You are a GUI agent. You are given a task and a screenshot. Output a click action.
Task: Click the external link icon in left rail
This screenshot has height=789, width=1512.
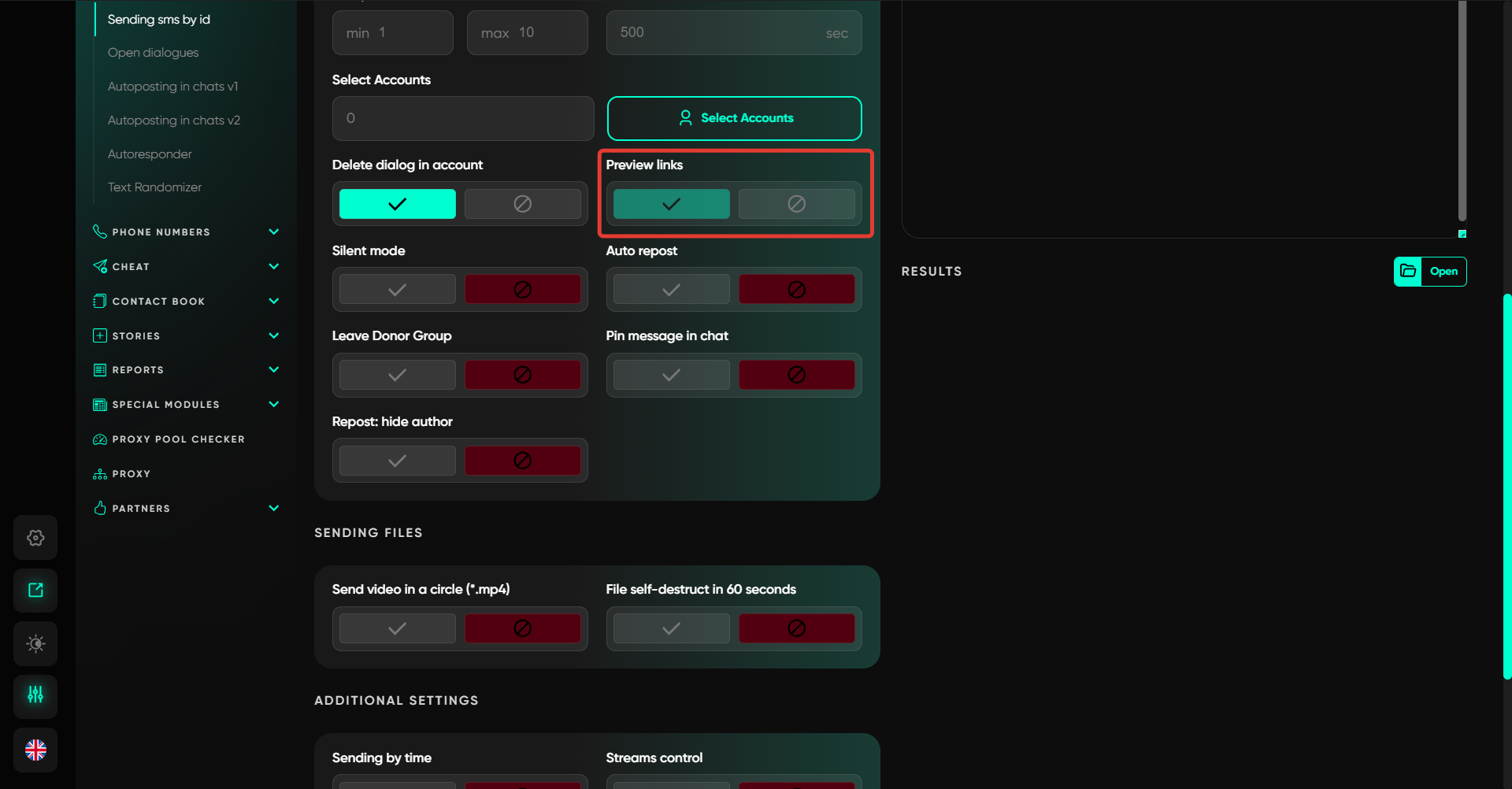(35, 591)
